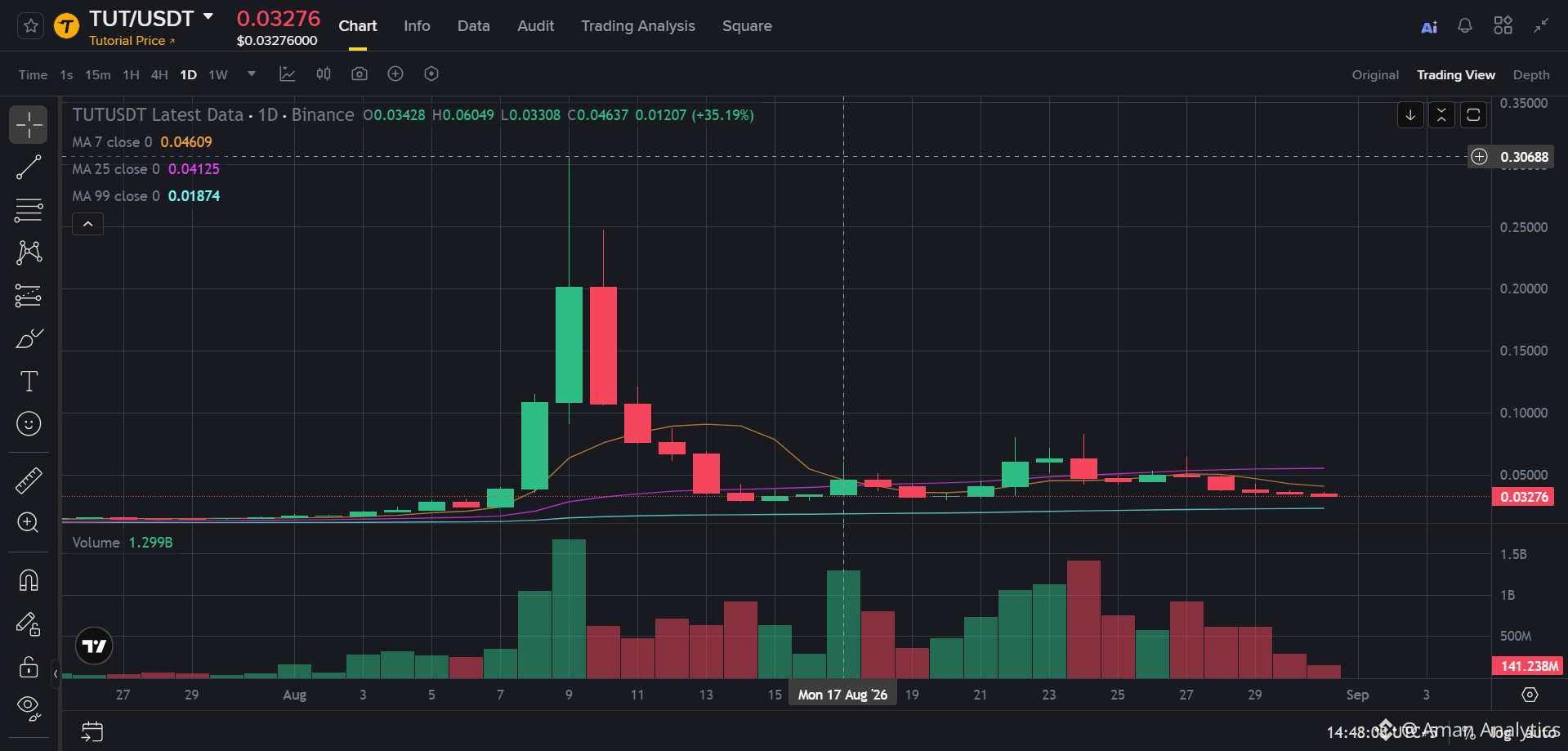
Task: Switch to the Info tab
Action: (x=417, y=26)
